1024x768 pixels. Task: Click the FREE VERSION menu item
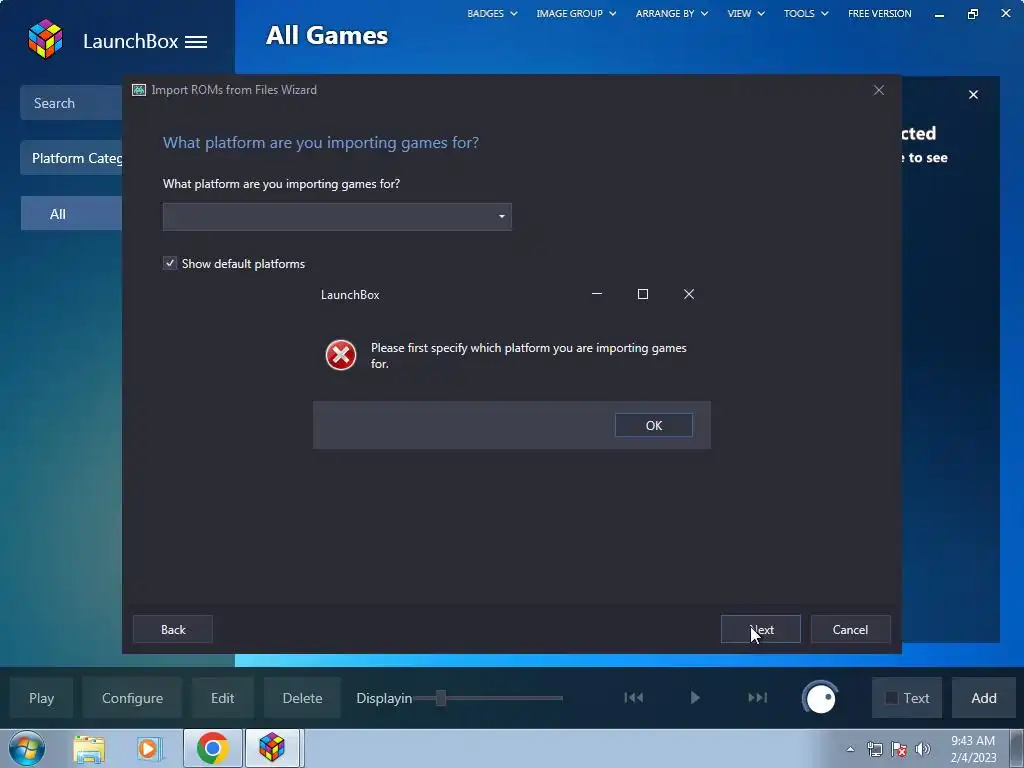point(879,14)
